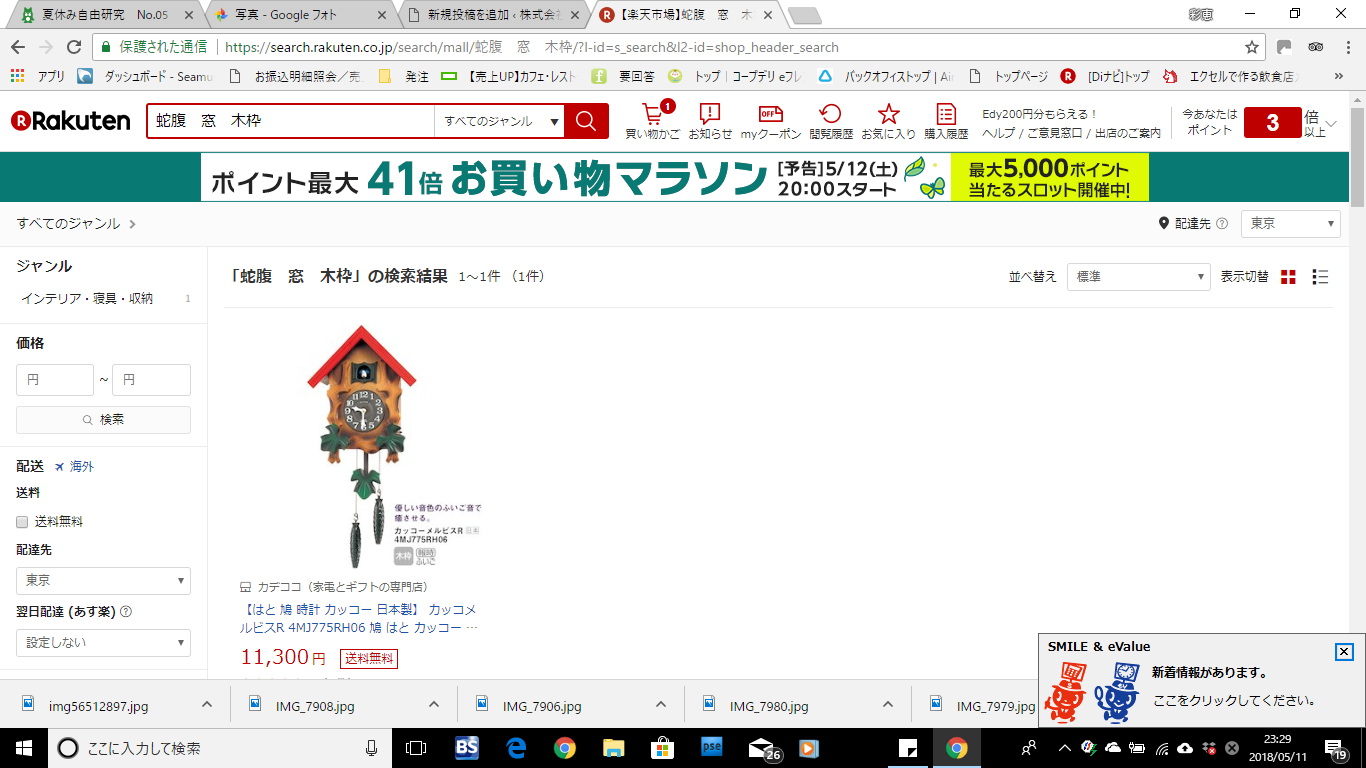
Task: Click the minimum price 円 input field
Action: 55,380
